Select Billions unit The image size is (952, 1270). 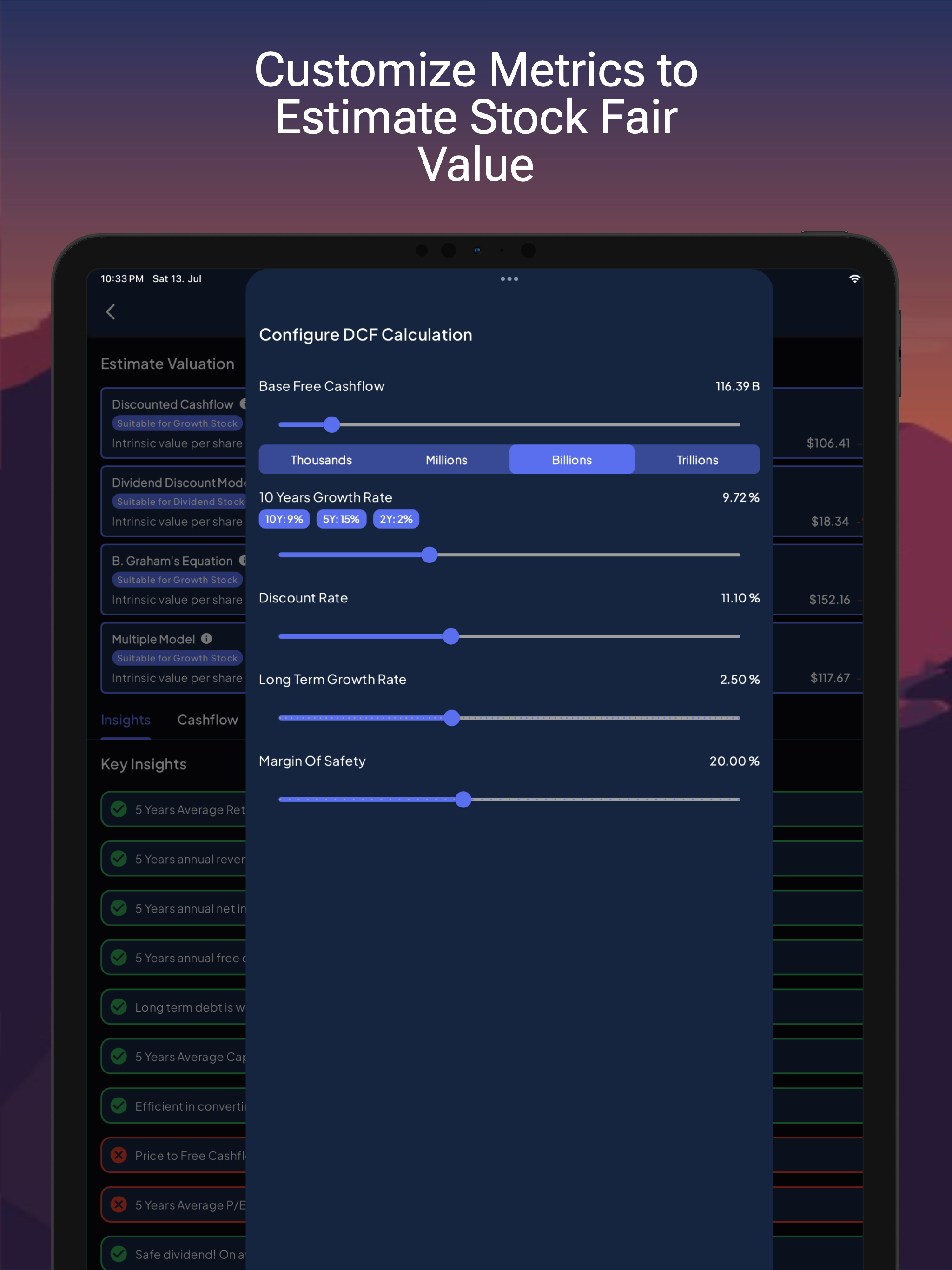(572, 459)
